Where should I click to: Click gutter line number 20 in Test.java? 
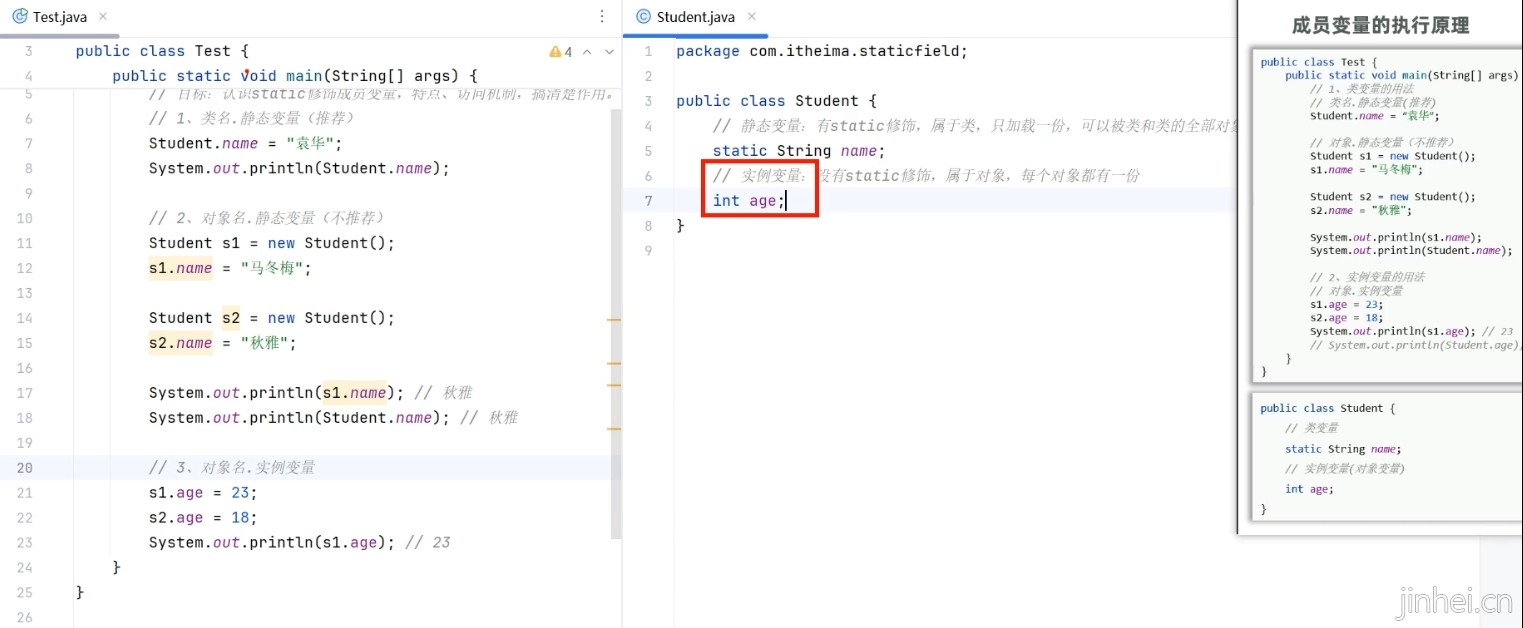pyautogui.click(x=24, y=468)
